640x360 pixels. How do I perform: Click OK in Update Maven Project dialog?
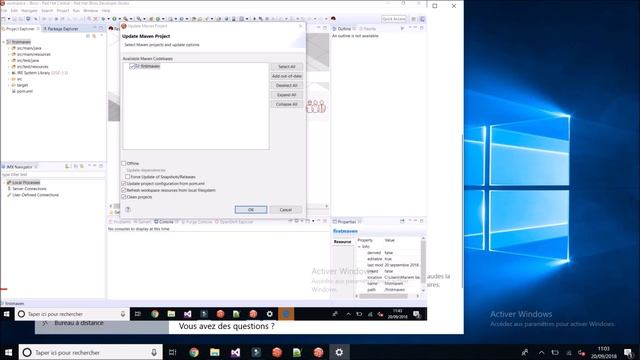(x=251, y=209)
